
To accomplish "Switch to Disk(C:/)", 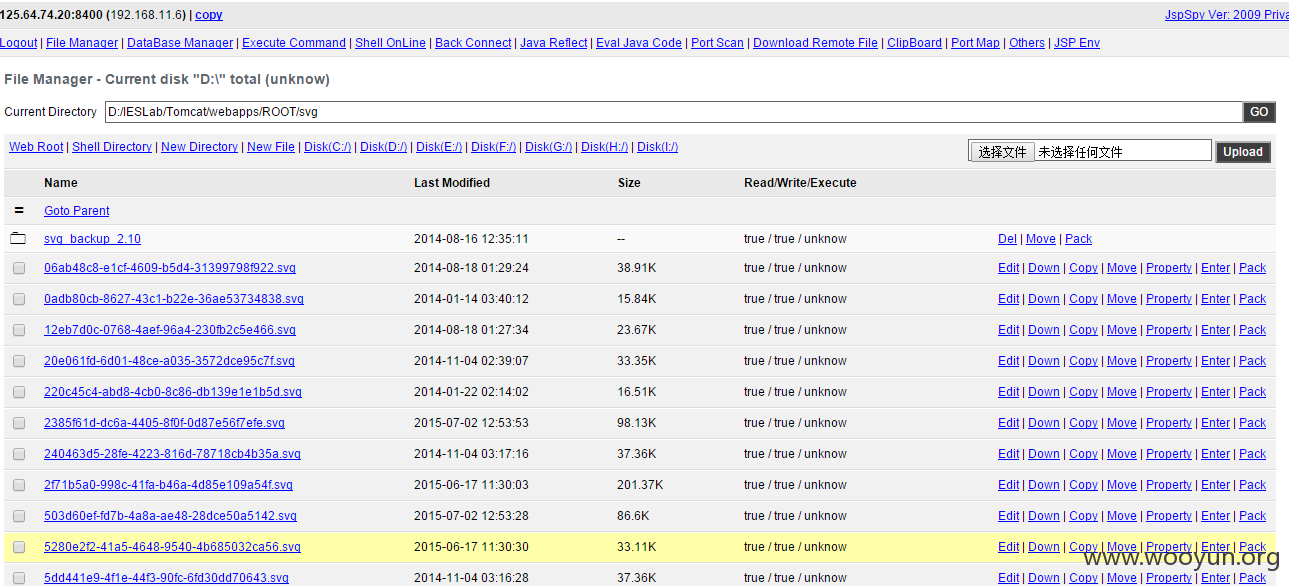I will pyautogui.click(x=328, y=147).
